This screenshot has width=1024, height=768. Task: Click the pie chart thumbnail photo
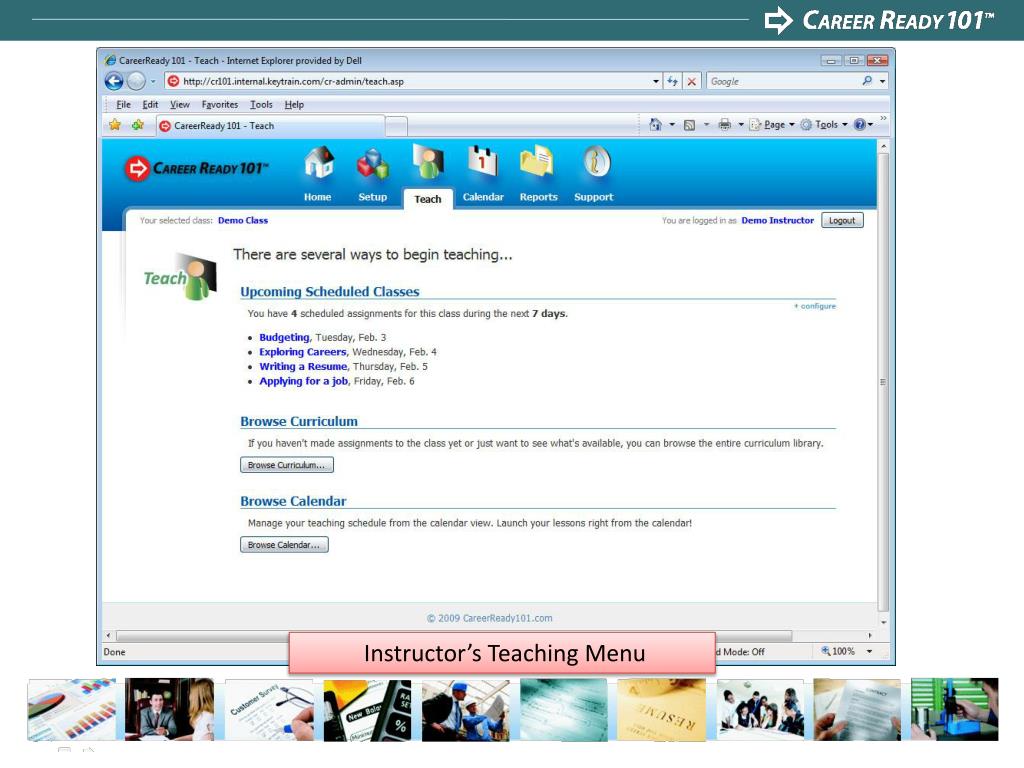pyautogui.click(x=72, y=709)
